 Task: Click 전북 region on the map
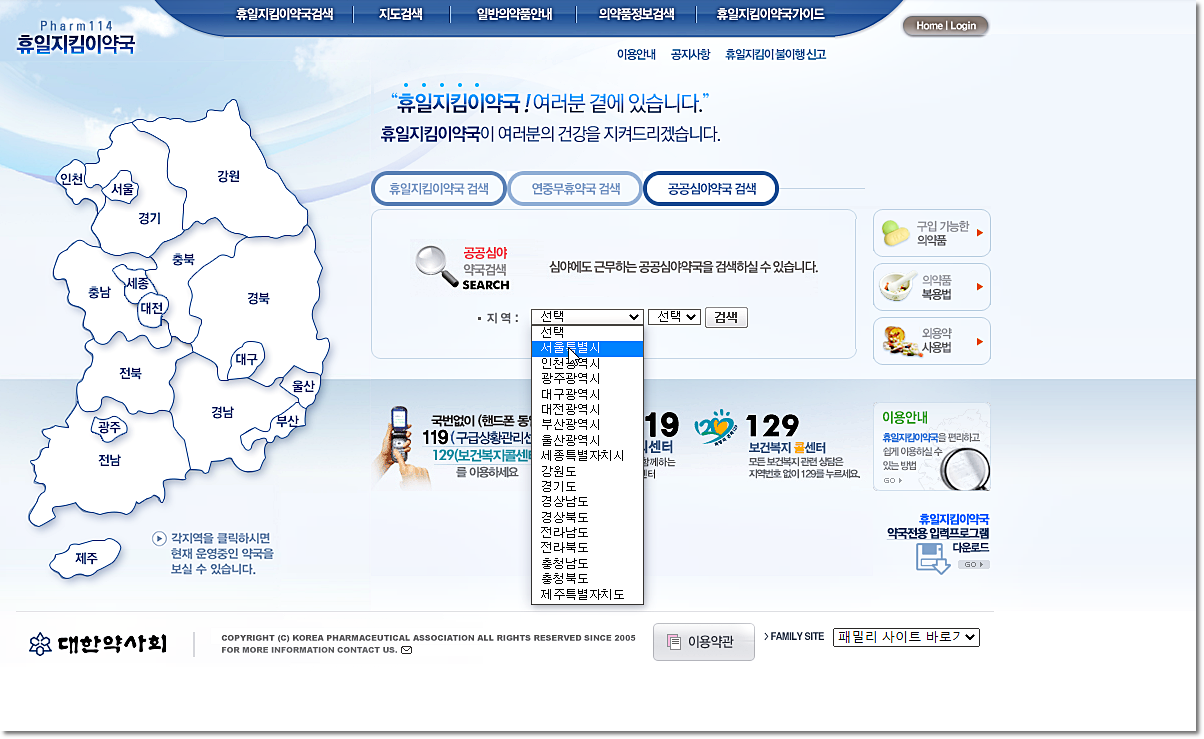[x=130, y=373]
